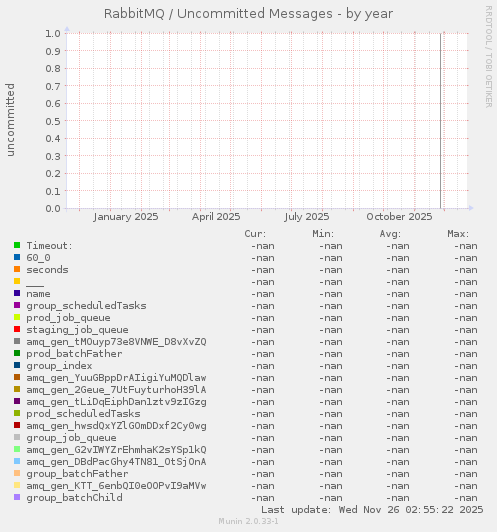This screenshot has width=497, height=532.
Task: Click the Cur value for group_batchChild
Action: pos(263,498)
